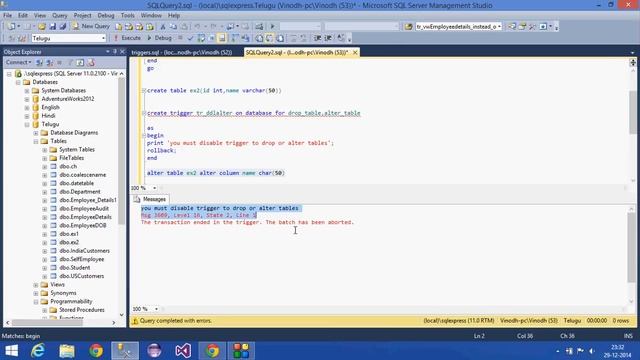Expand the AdventureWorks2012 database node
This screenshot has height=360, width=640.
coord(27,99)
